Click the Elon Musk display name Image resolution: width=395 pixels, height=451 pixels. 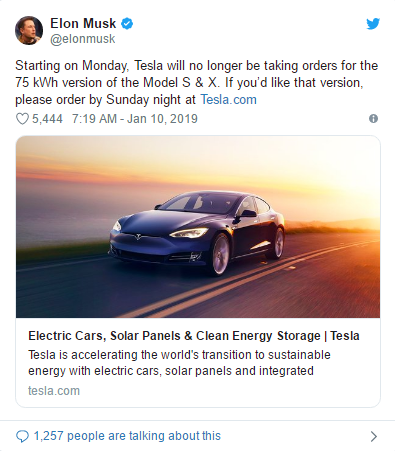[83, 23]
